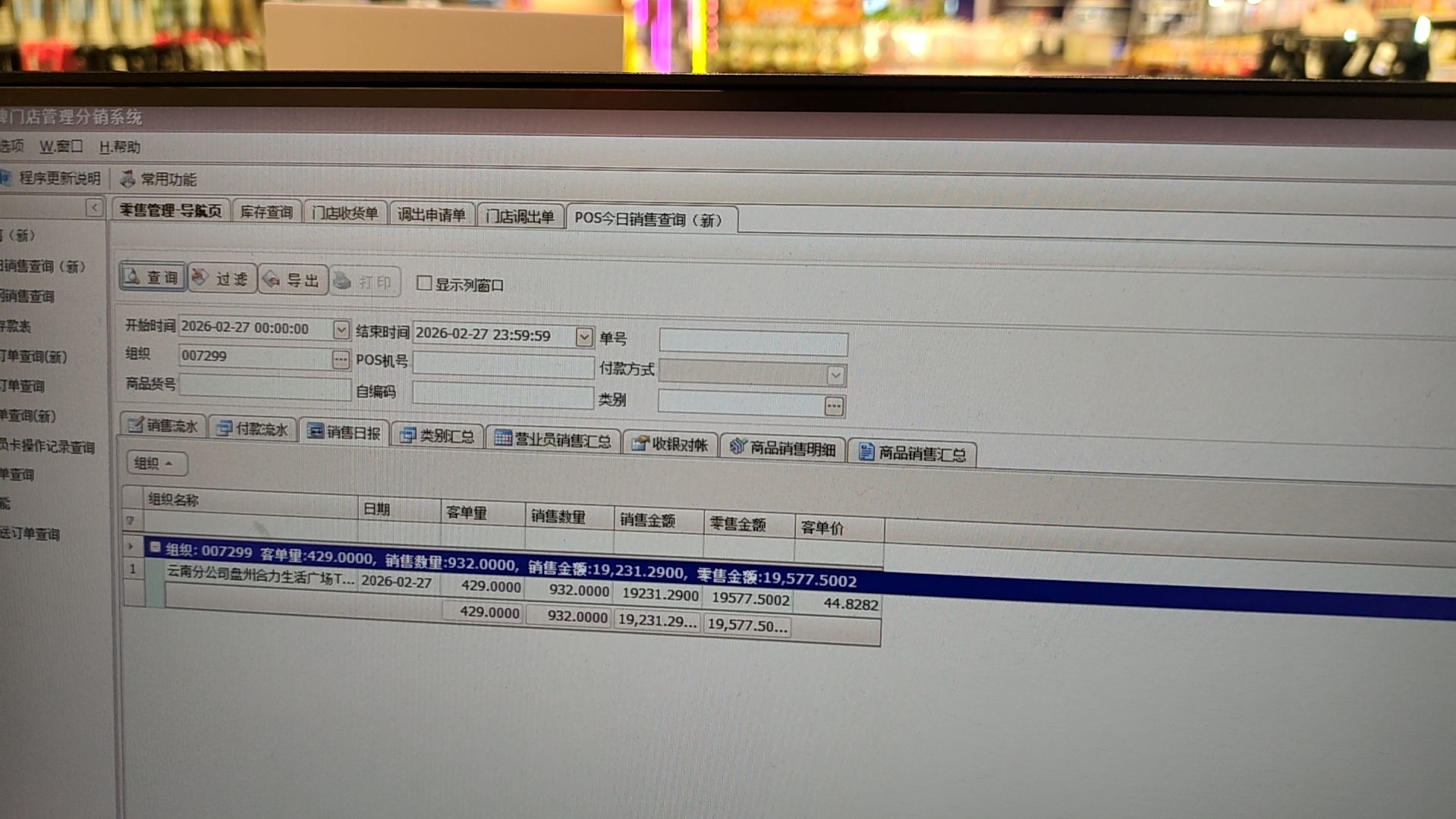
Task: Enable the 显示列窗口 checkbox
Action: pos(424,284)
